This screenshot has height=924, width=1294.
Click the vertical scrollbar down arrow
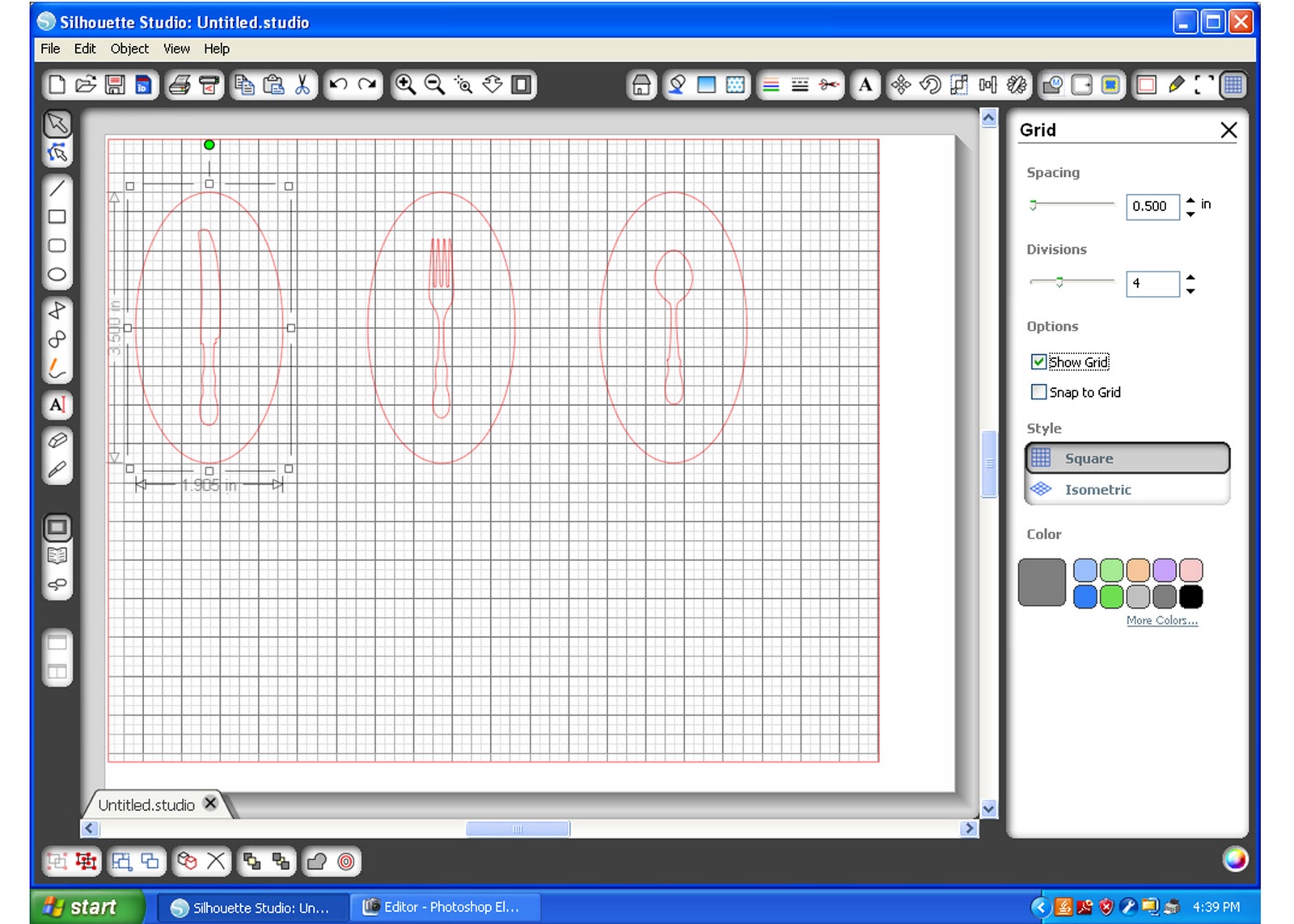[x=988, y=808]
